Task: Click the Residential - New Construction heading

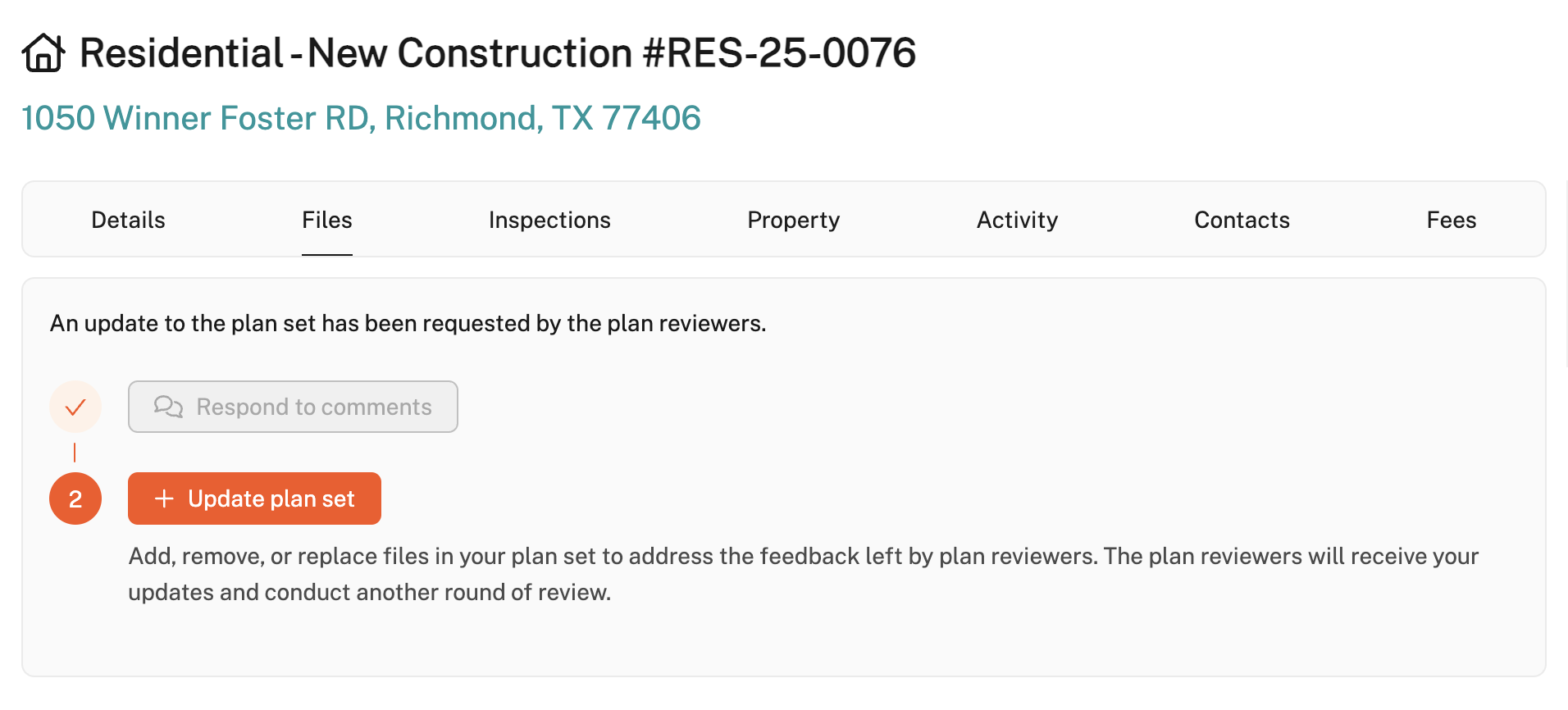Action: coord(356,53)
